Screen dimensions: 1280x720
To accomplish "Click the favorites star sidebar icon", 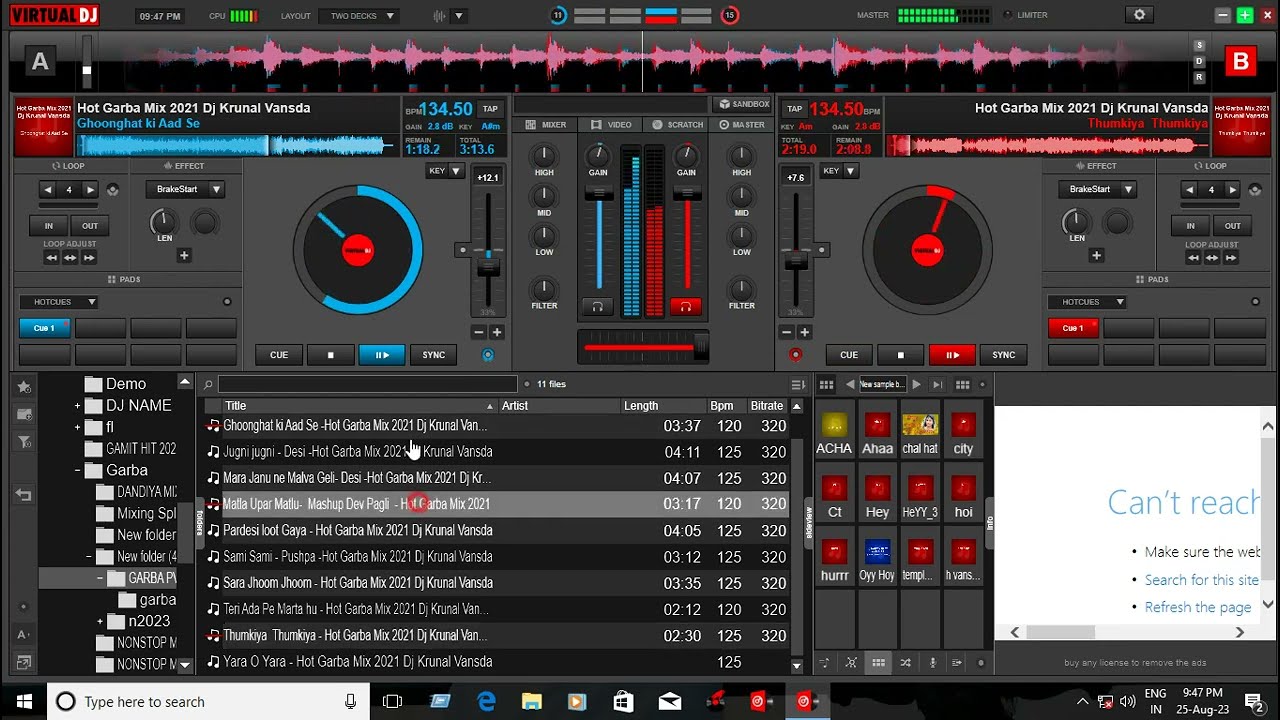I will [x=24, y=387].
